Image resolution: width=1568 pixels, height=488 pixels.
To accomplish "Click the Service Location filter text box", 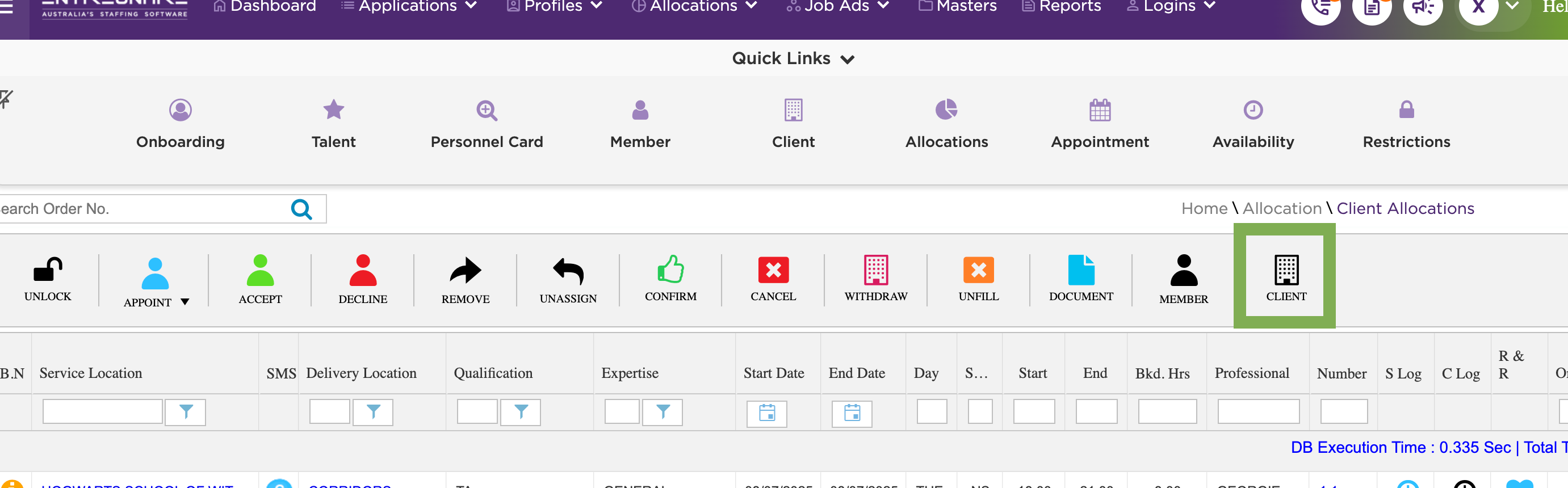I will (x=102, y=411).
